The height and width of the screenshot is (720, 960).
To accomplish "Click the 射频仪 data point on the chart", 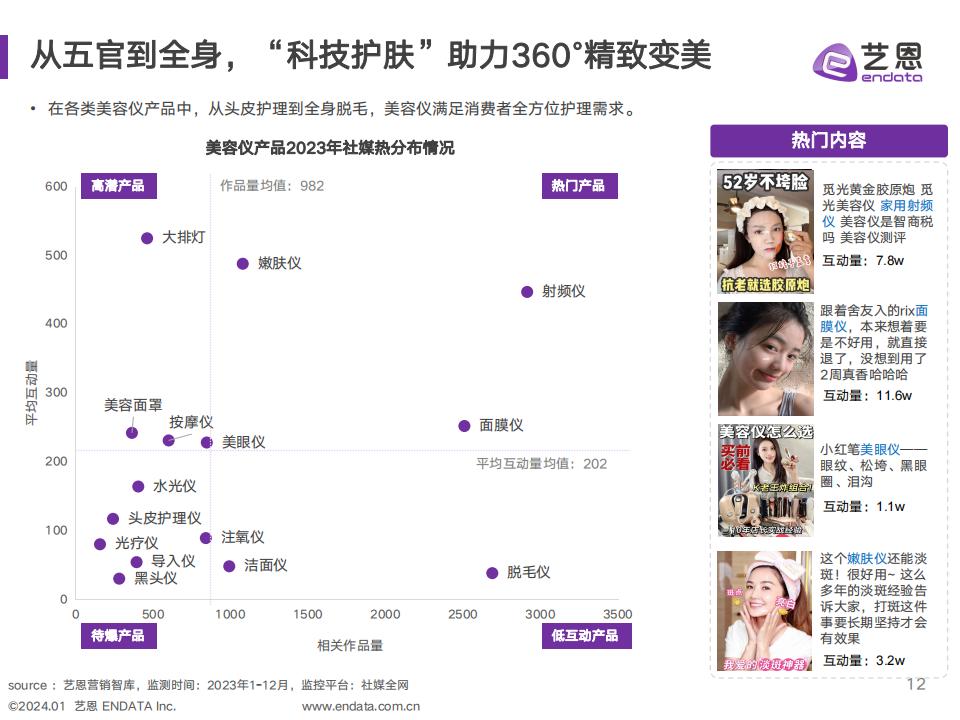I will 527,292.
